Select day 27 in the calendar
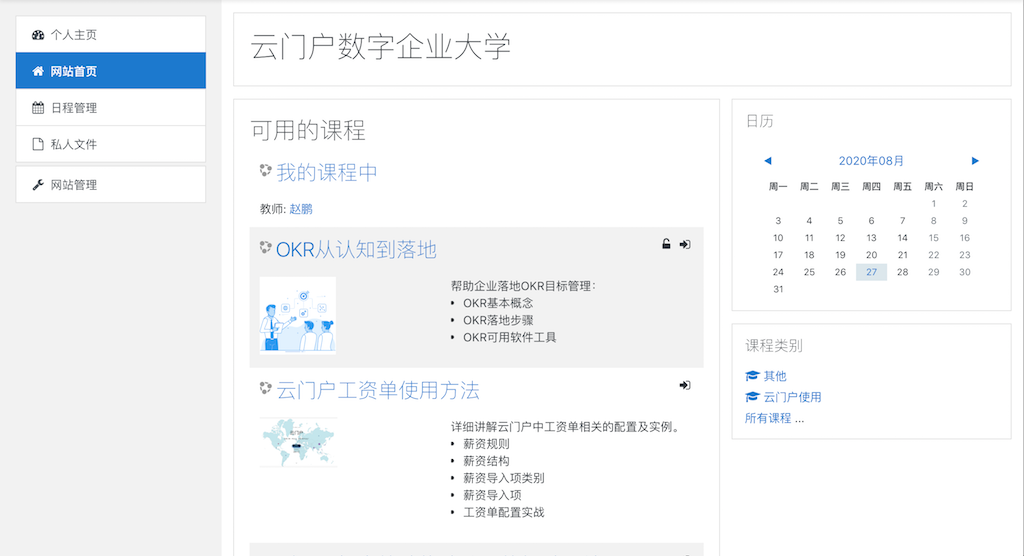This screenshot has height=556, width=1024. coord(871,272)
